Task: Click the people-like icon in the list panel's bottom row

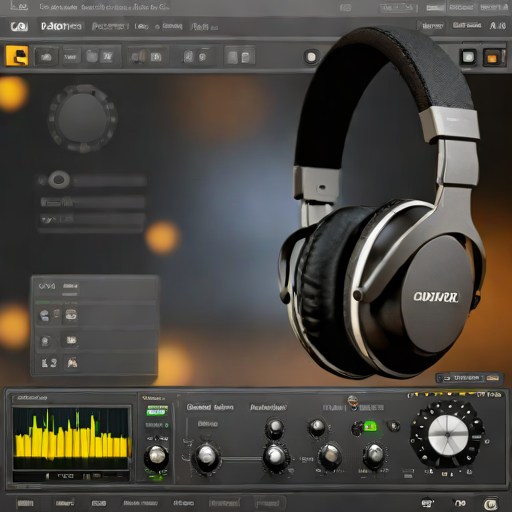Action: (72, 362)
